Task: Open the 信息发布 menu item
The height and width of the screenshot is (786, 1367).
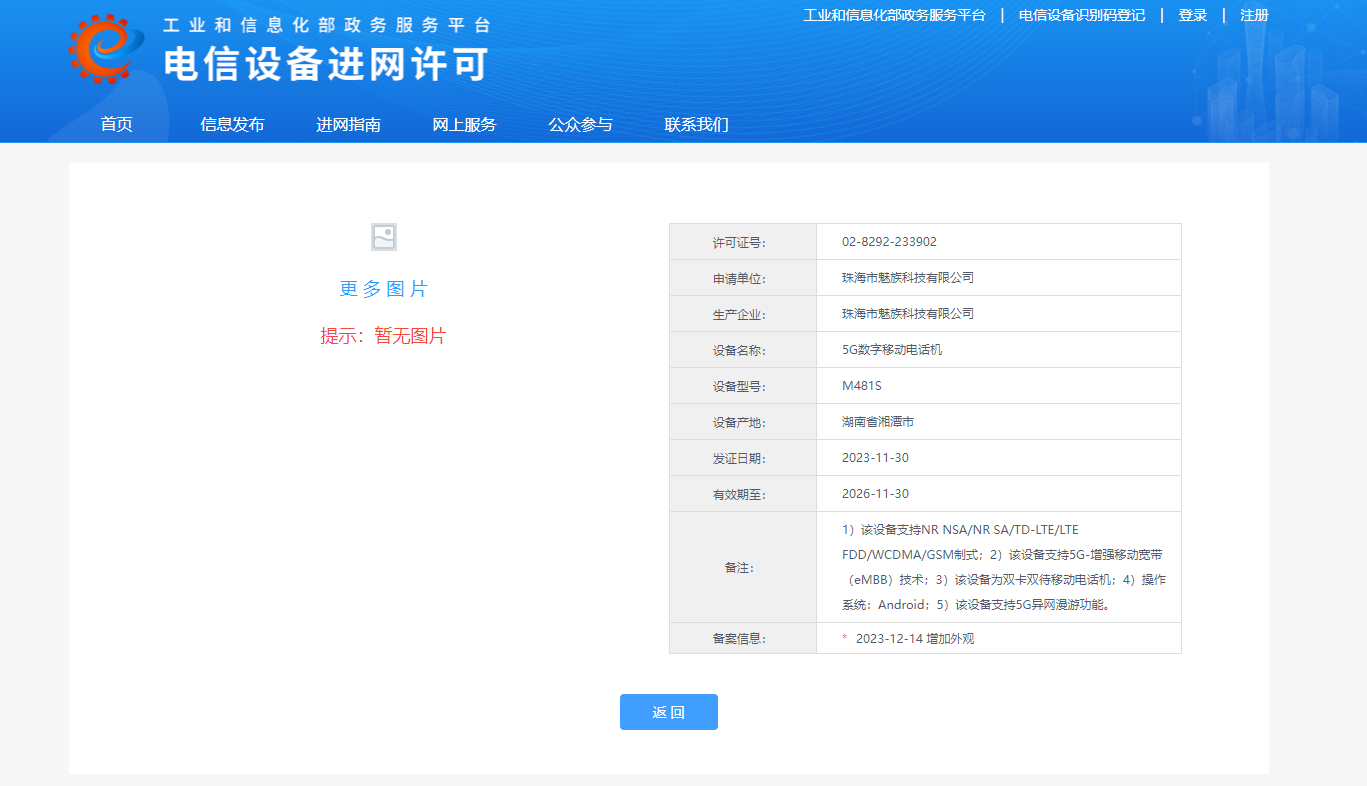Action: [x=232, y=125]
